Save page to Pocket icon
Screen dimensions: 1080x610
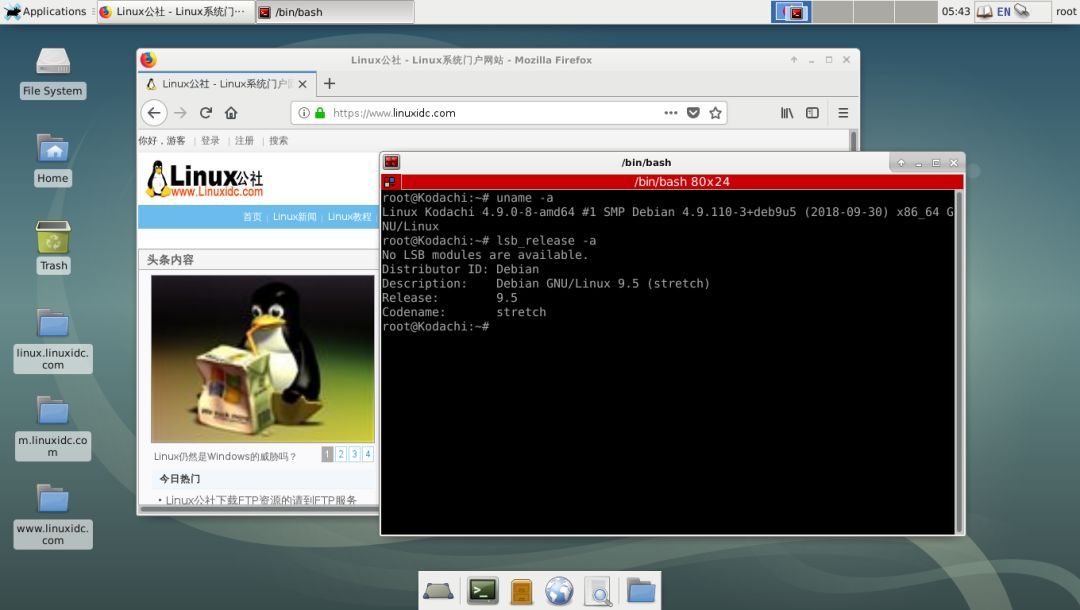[693, 113]
